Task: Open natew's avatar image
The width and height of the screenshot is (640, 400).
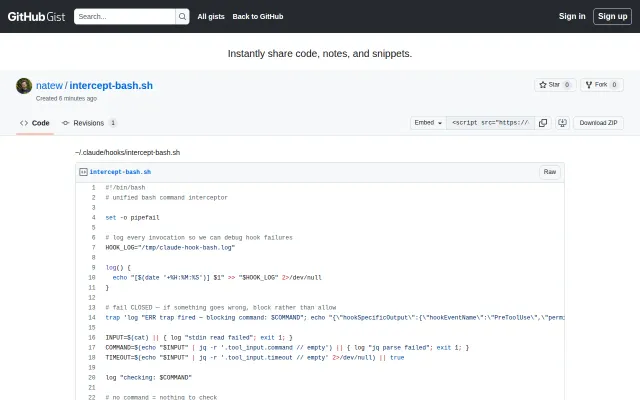Action: coord(24,86)
